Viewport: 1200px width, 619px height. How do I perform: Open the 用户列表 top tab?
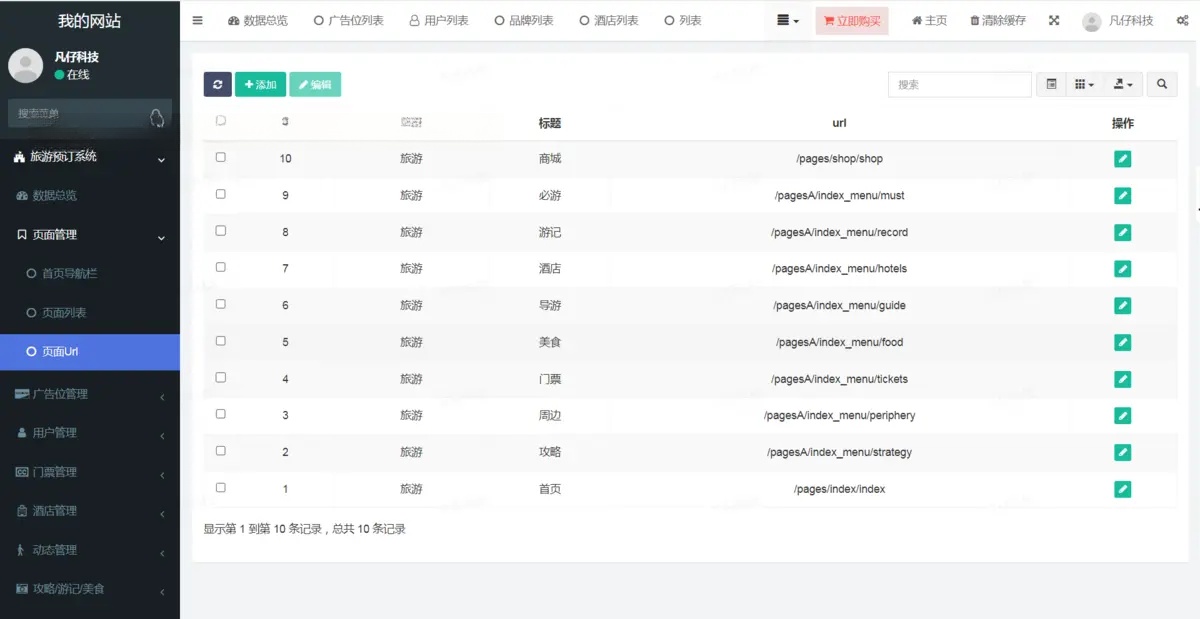pos(439,21)
